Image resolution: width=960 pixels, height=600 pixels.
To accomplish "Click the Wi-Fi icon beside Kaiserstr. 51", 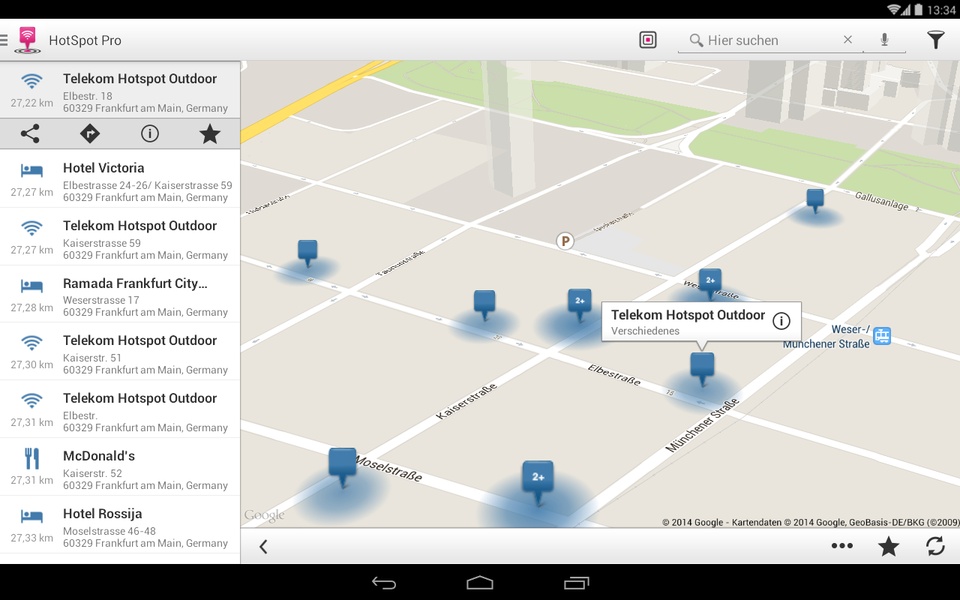I will [32, 343].
